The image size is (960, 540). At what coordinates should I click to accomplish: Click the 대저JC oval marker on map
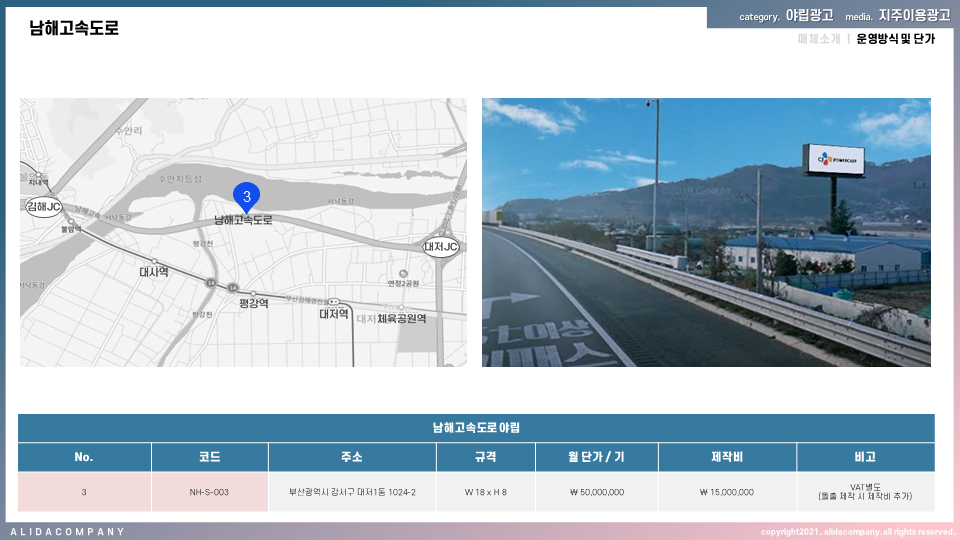pos(440,246)
